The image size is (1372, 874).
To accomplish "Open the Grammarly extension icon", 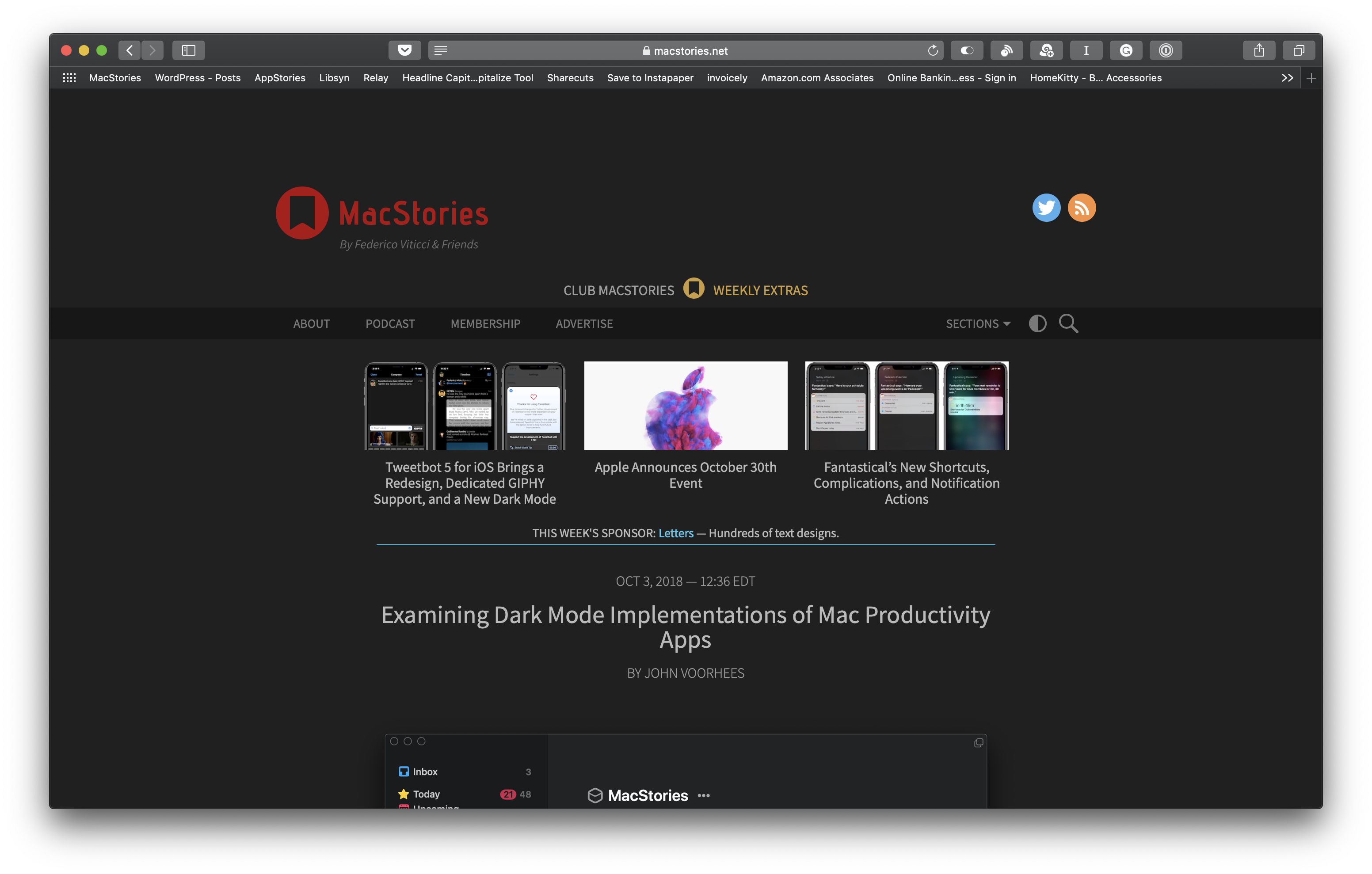I will [x=1126, y=50].
